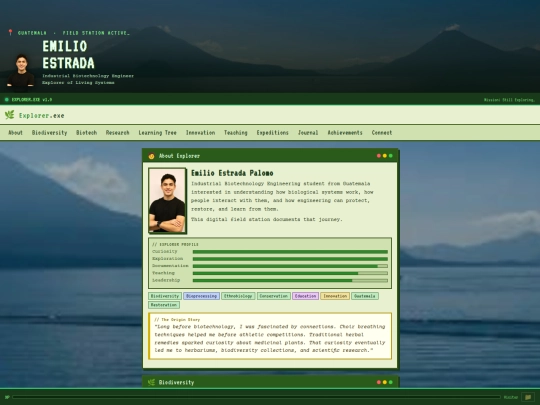Click the '// EXPLORER PROFILE' heading

[175, 245]
